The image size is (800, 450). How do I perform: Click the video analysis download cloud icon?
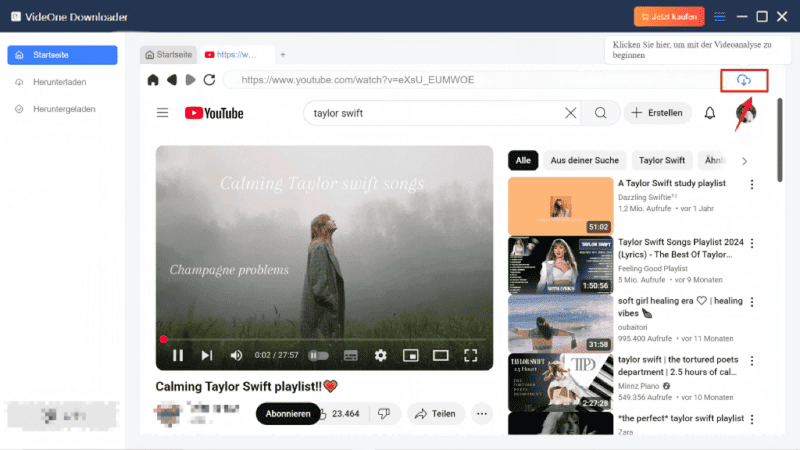pyautogui.click(x=744, y=80)
